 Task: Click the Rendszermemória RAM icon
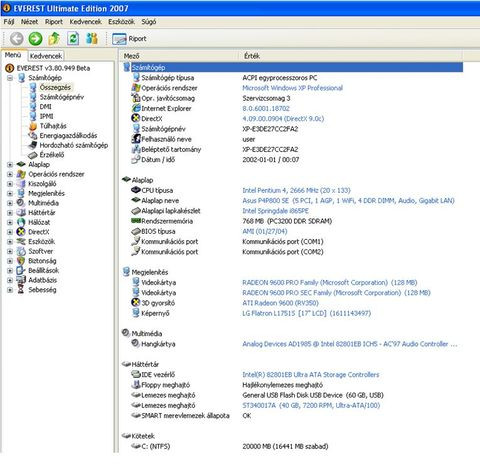(136, 221)
